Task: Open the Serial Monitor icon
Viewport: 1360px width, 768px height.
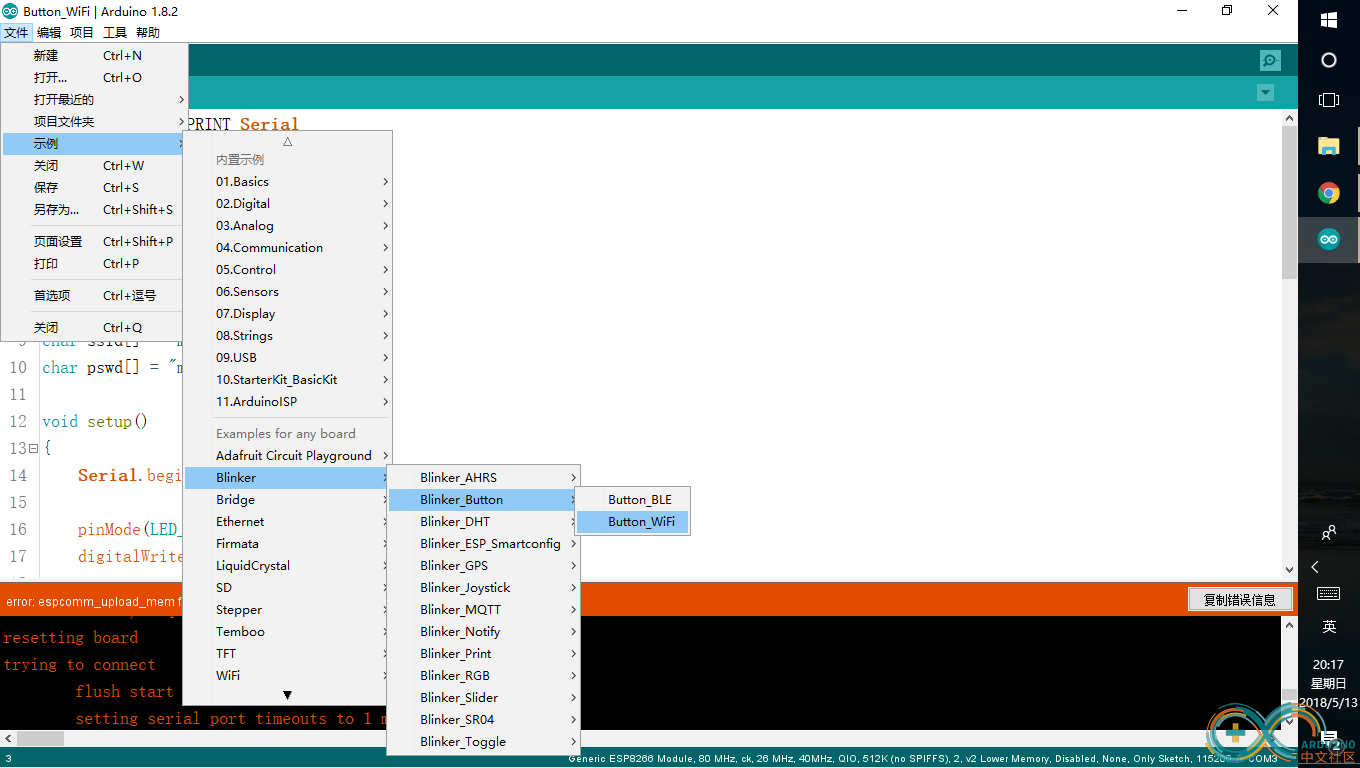Action: [1270, 60]
